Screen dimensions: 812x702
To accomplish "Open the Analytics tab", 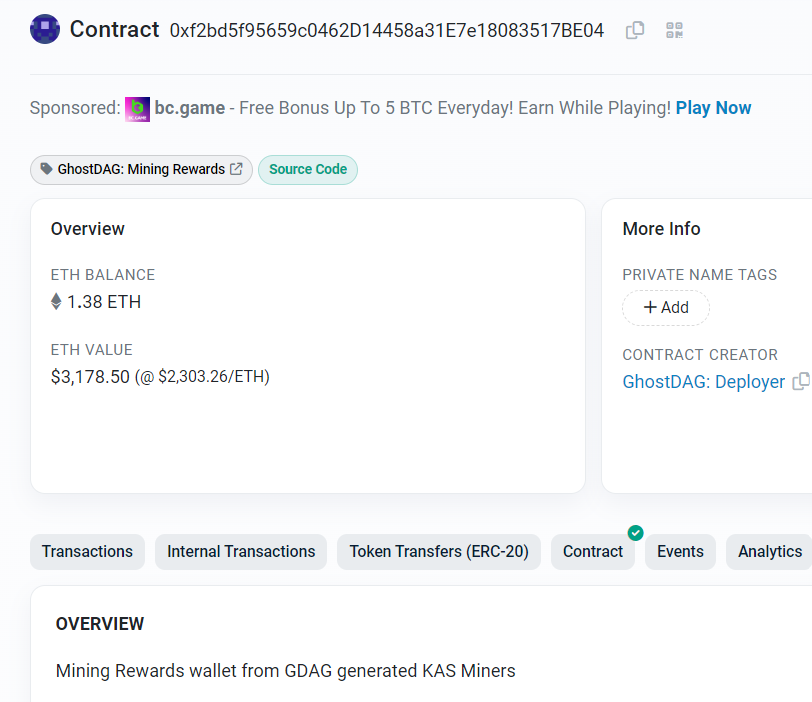I will [x=770, y=552].
